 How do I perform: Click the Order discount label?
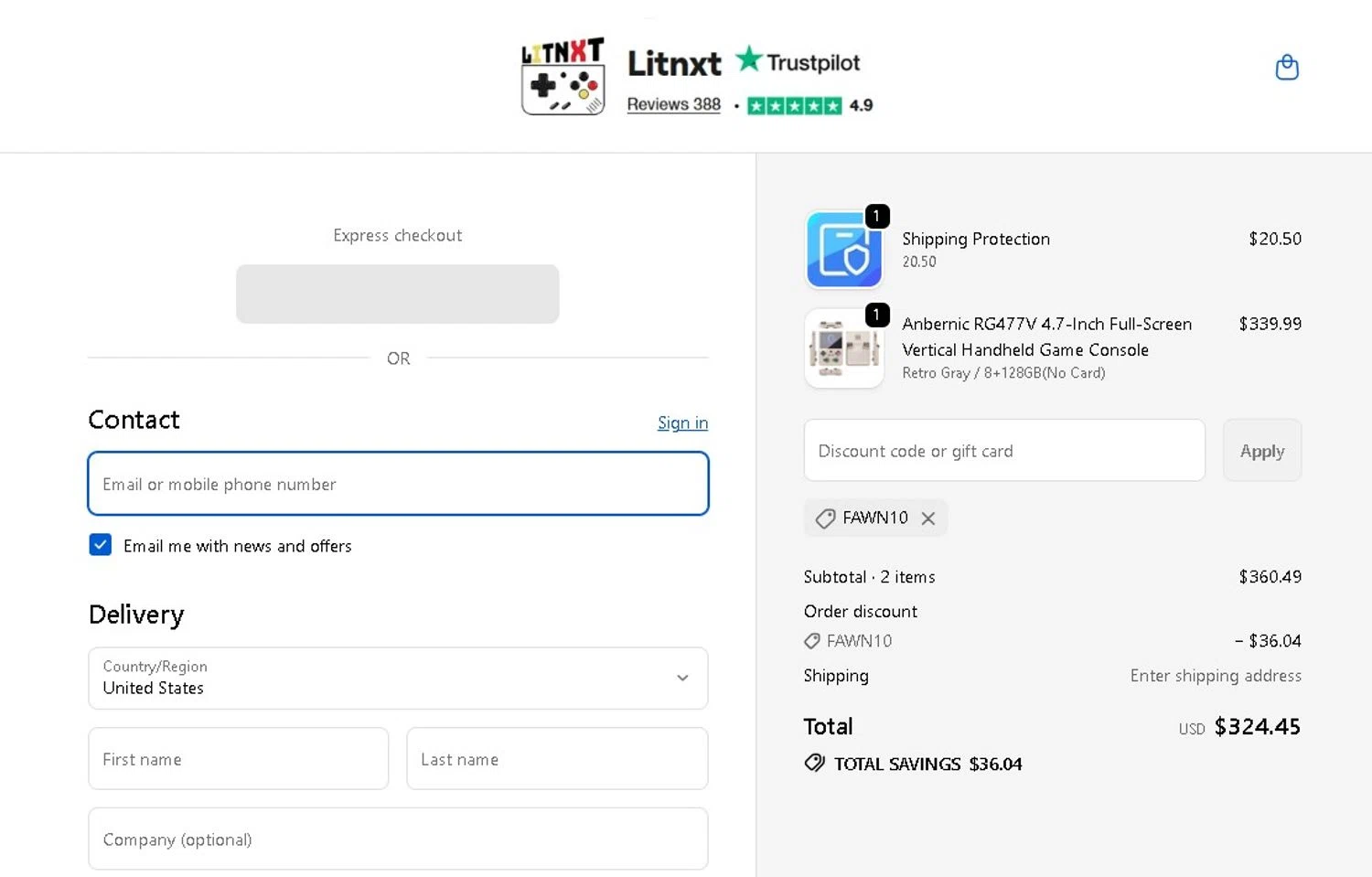860,611
